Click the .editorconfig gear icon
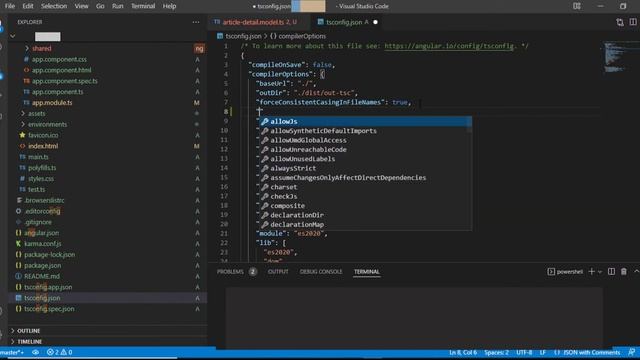This screenshot has height=360, width=640. (x=18, y=211)
